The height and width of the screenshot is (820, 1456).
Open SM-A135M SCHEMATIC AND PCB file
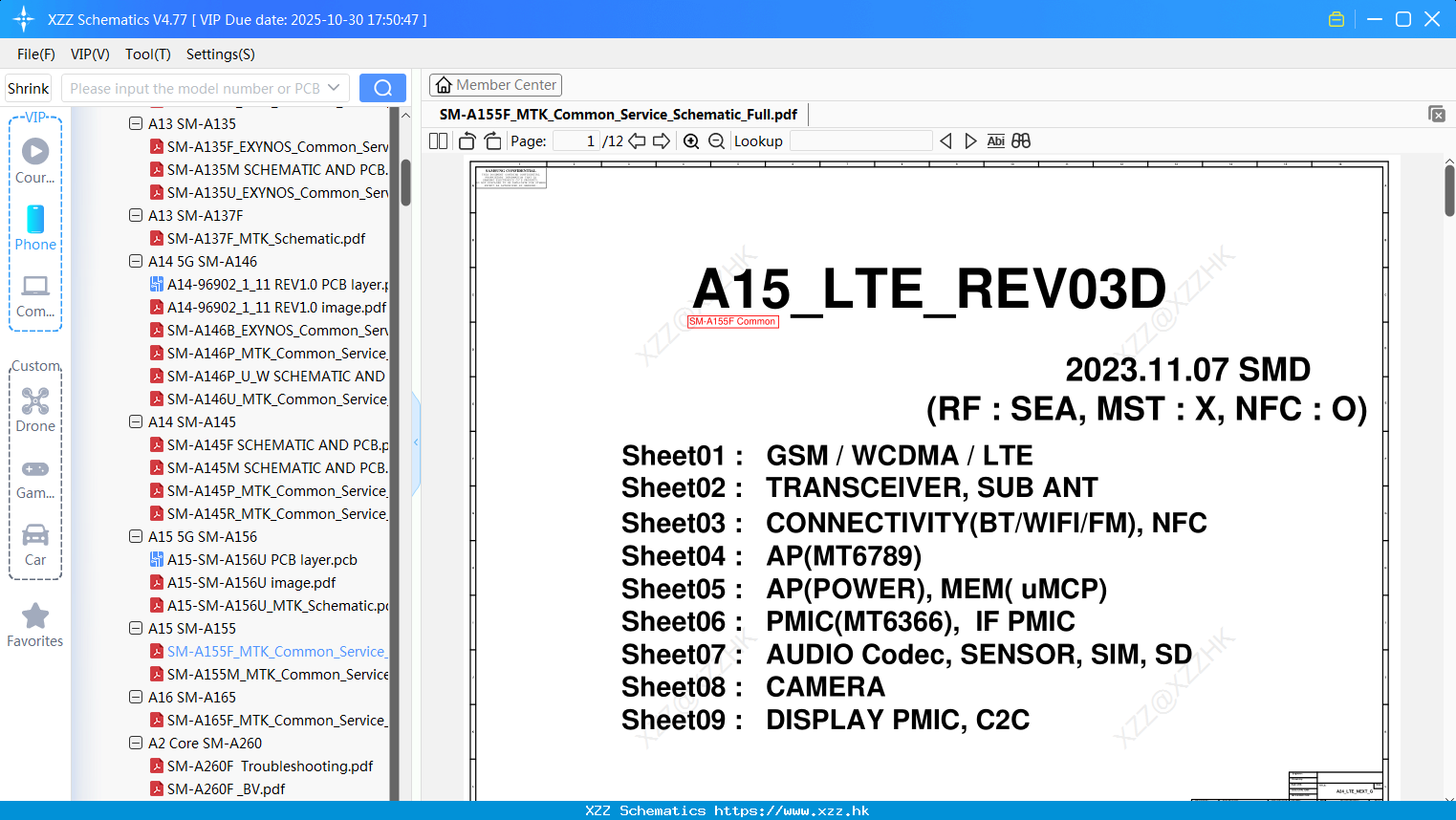(269, 169)
